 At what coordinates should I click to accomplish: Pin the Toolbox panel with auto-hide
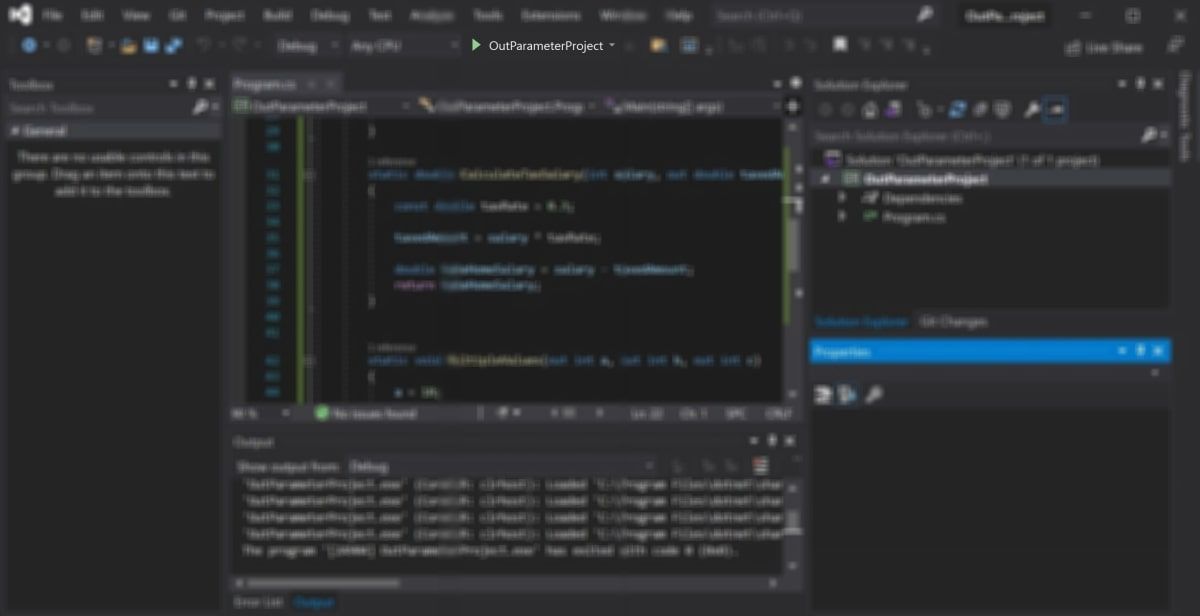(192, 85)
